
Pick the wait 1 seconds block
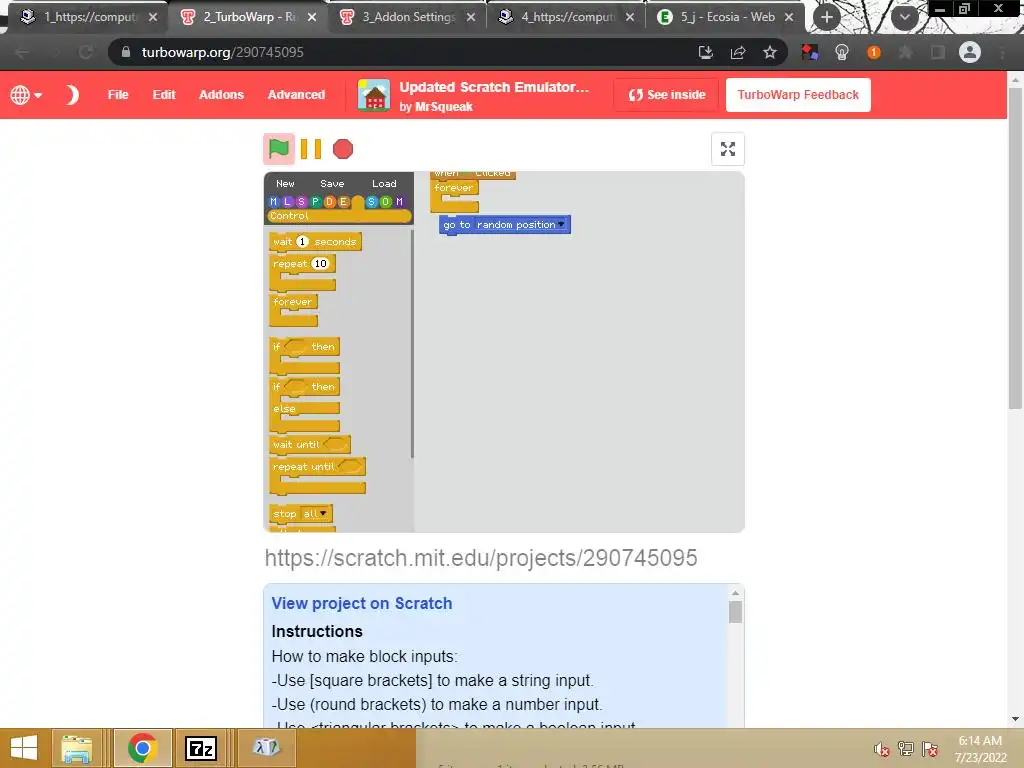pos(315,242)
